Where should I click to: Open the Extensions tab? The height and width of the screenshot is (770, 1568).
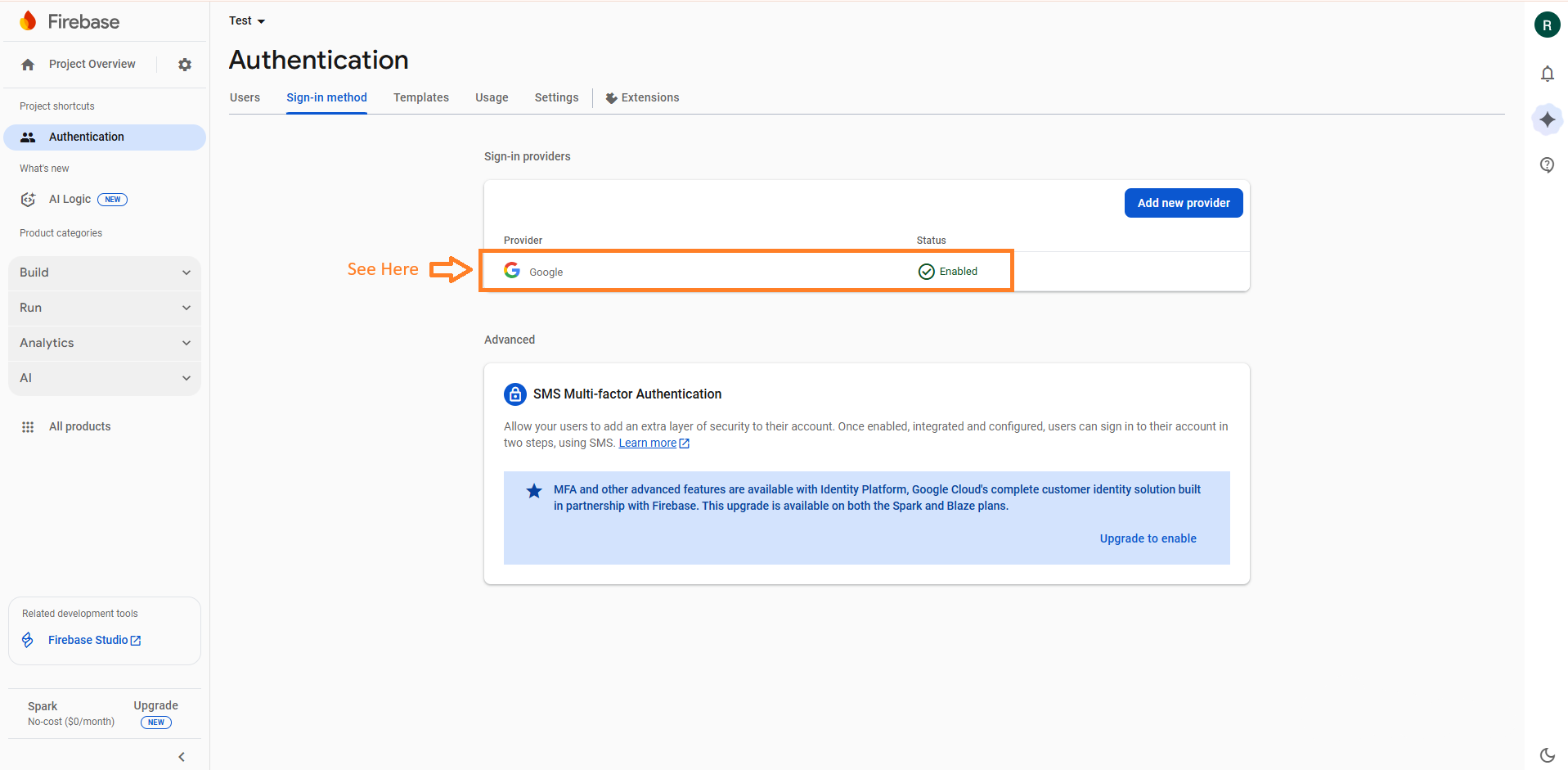[642, 97]
